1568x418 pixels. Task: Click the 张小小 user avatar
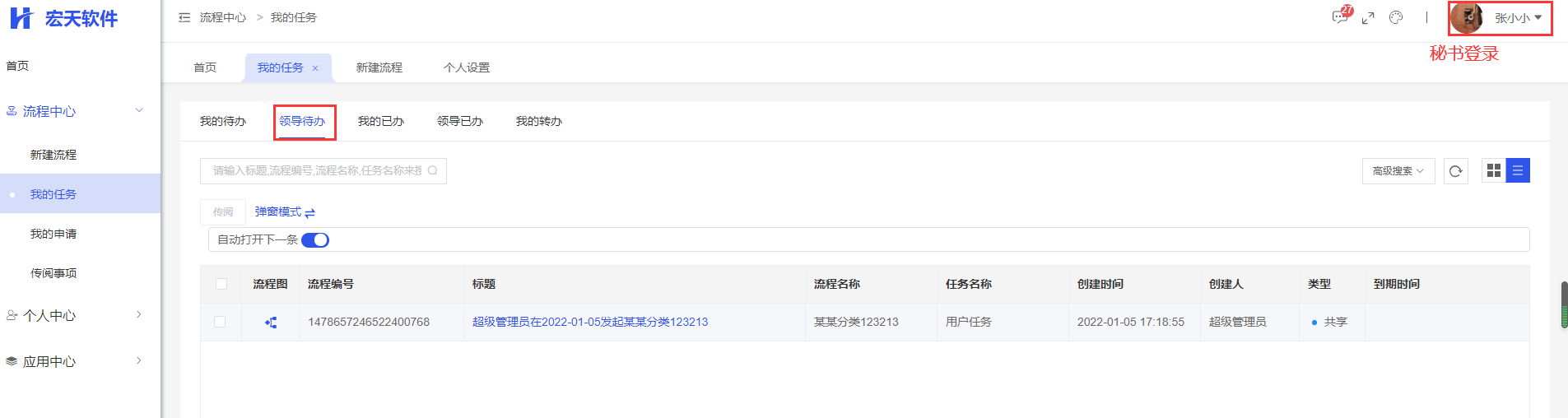[x=1467, y=17]
